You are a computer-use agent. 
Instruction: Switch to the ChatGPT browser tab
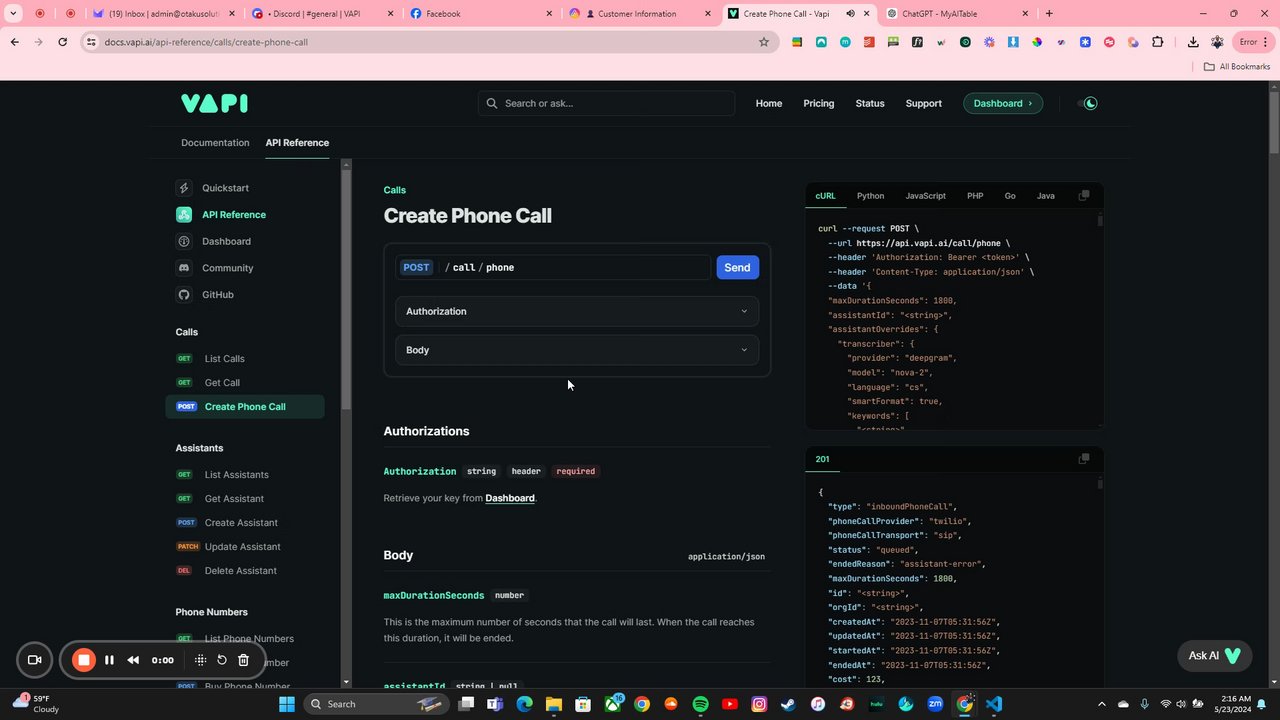(x=958, y=14)
